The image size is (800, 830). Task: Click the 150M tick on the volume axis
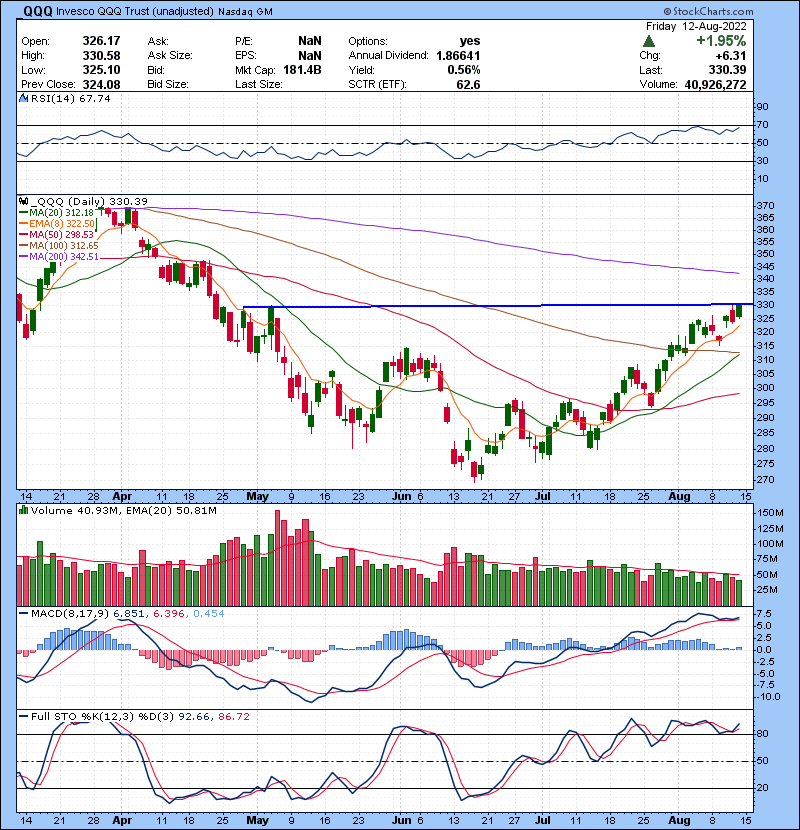[x=770, y=512]
